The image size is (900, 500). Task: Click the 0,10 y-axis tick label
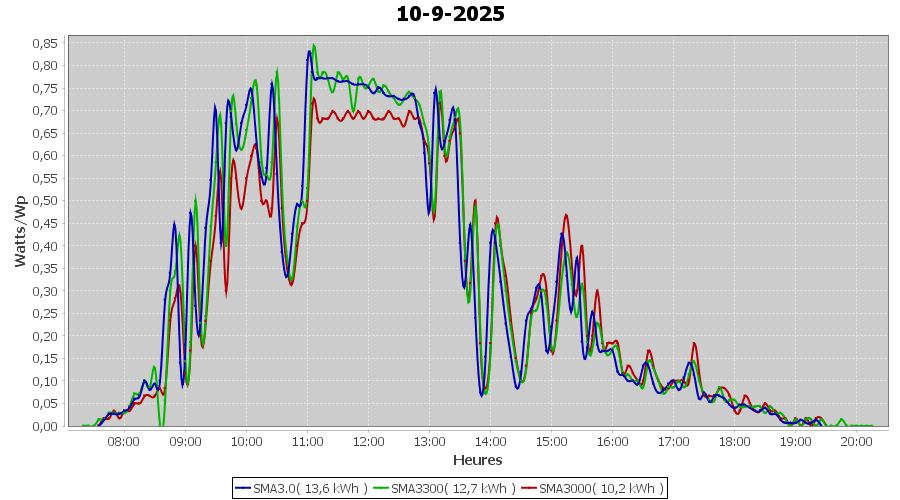(x=45, y=381)
